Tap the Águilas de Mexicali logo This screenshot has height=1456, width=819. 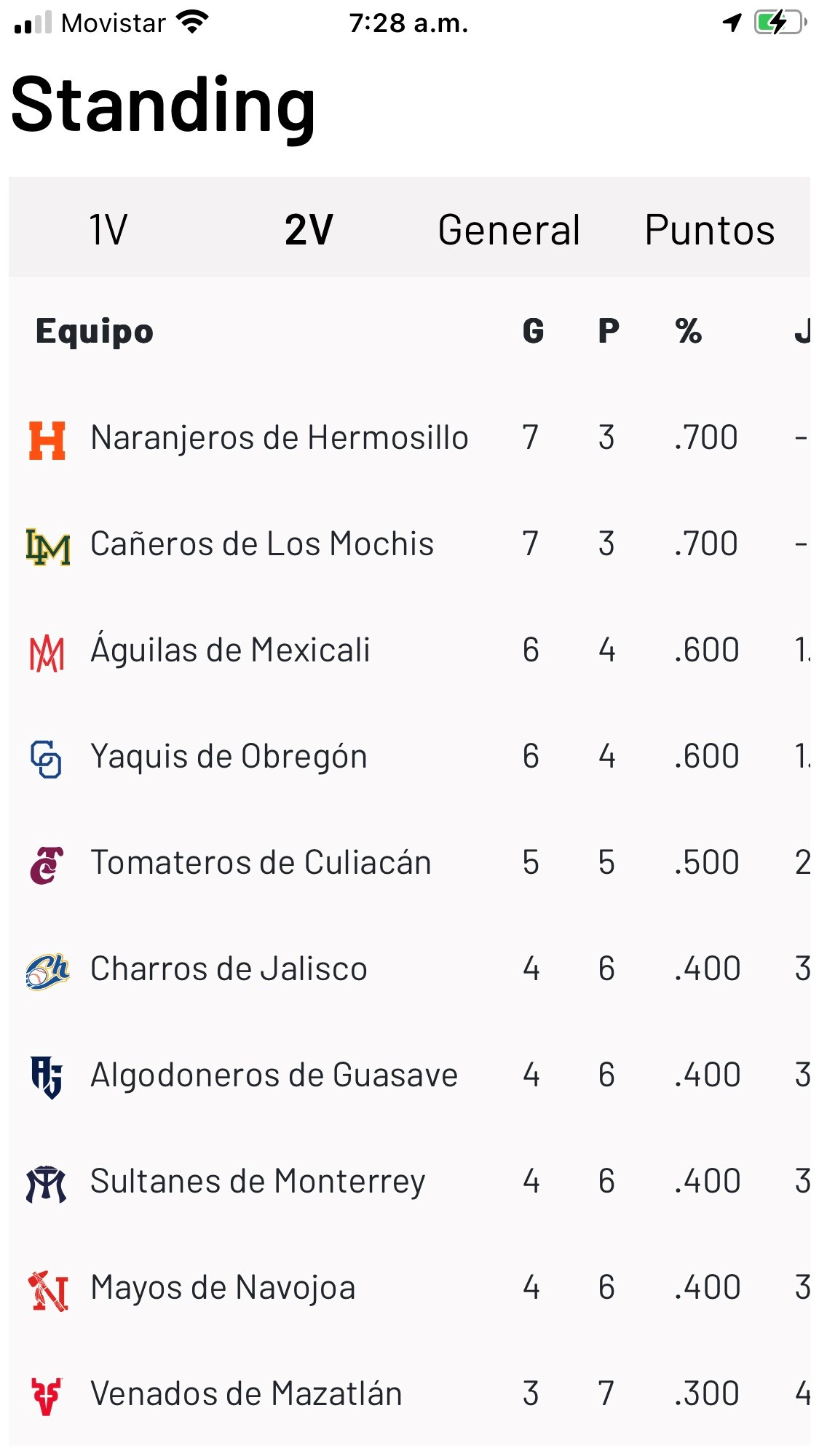tap(47, 653)
